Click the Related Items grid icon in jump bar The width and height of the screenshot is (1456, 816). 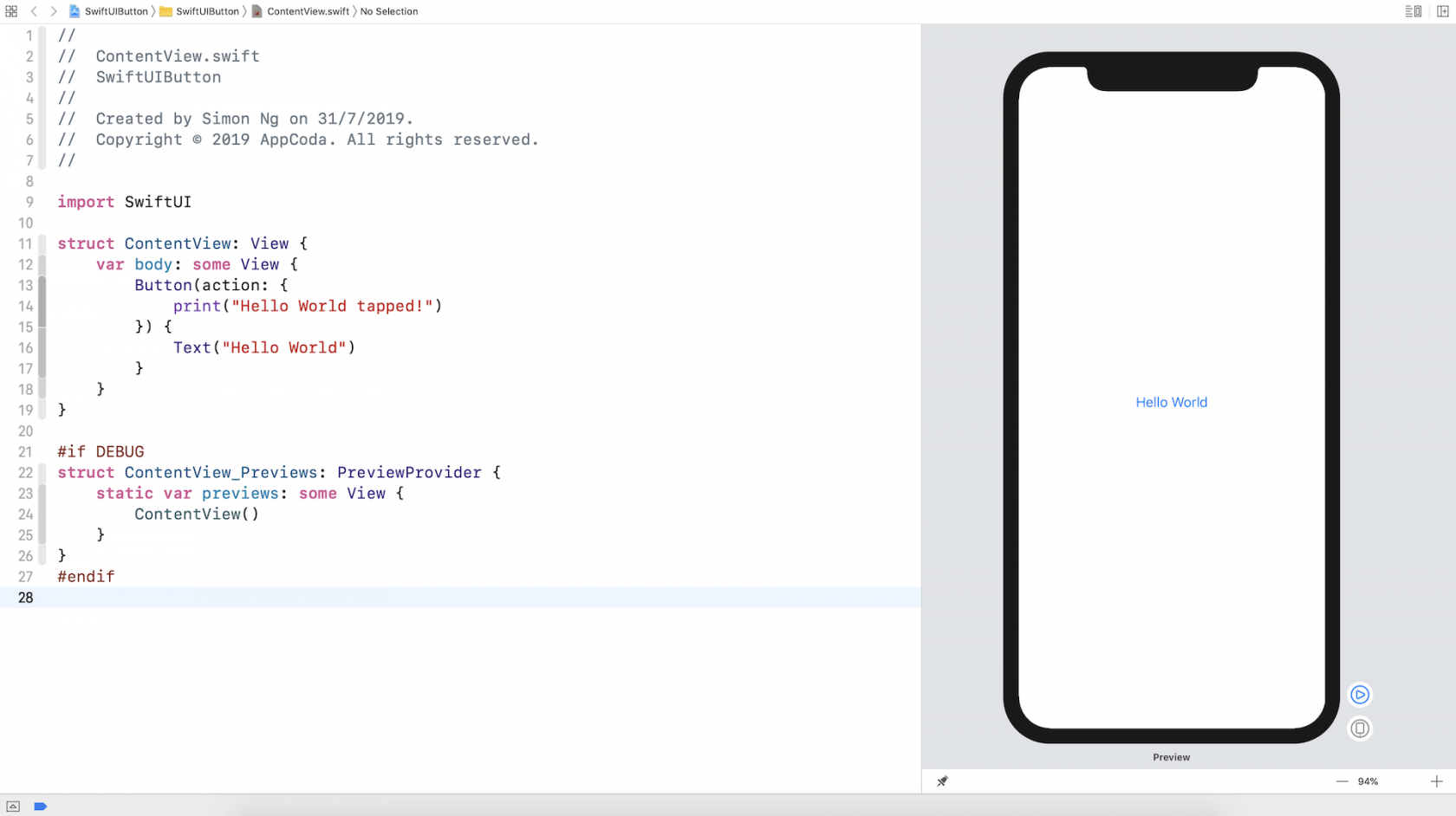(11, 11)
